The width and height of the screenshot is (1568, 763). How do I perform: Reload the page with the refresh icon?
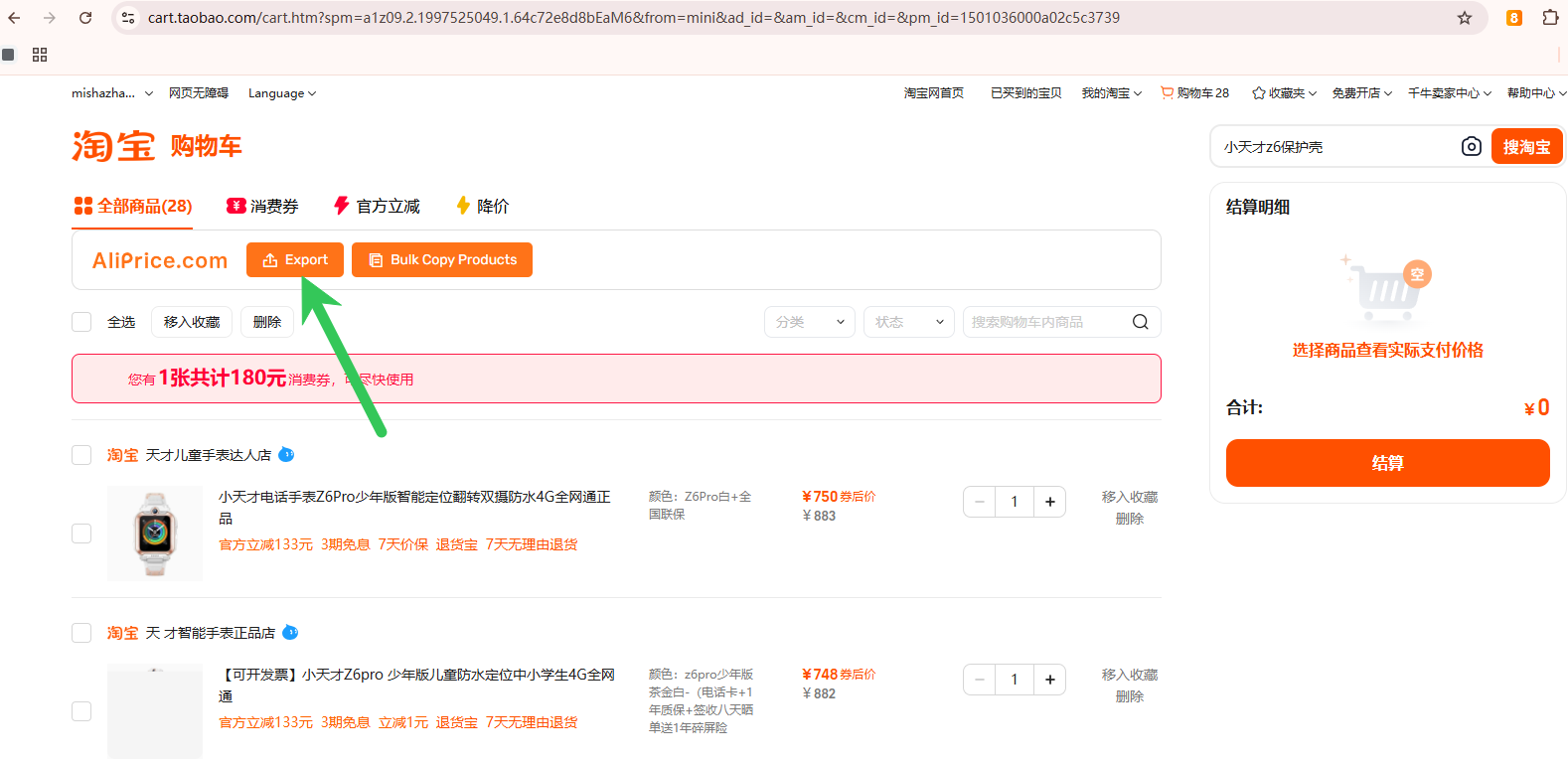tap(85, 18)
